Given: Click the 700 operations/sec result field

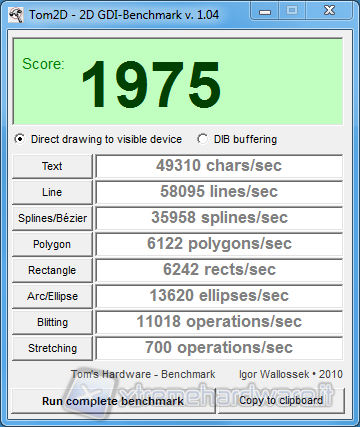Looking at the screenshot, I should coord(219,348).
